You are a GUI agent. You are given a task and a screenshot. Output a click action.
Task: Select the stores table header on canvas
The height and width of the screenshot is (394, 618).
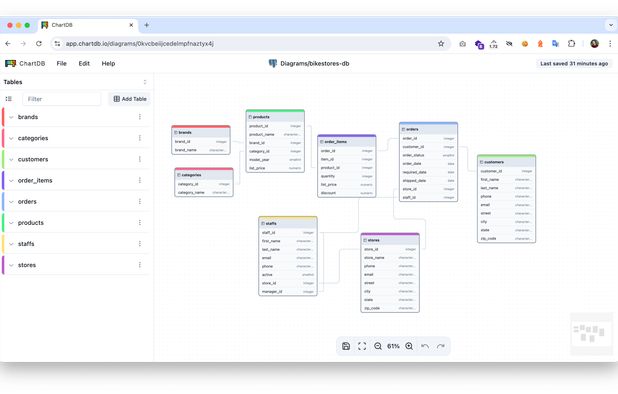pyautogui.click(x=390, y=240)
